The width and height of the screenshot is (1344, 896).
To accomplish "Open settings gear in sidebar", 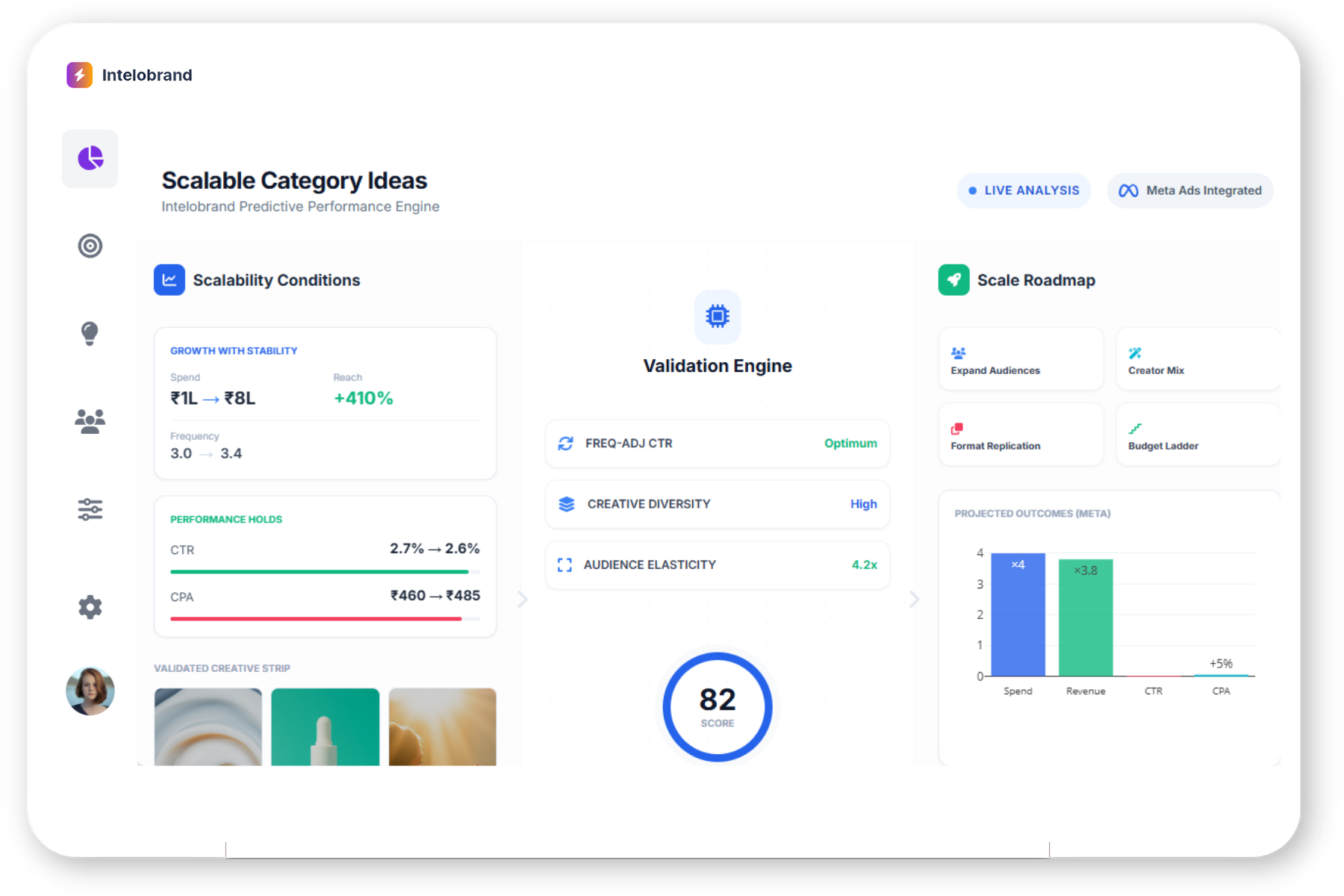I will tap(90, 607).
